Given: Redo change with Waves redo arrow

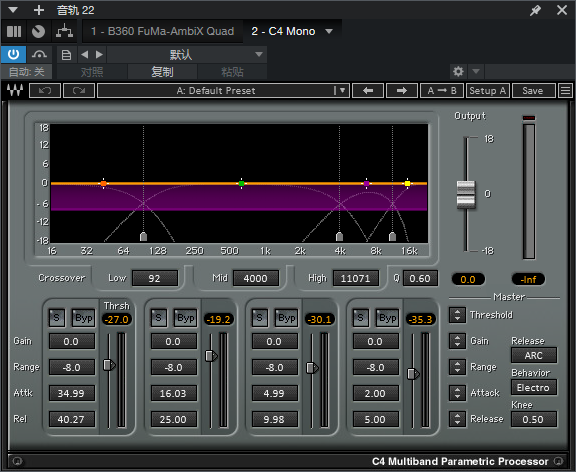Looking at the screenshot, I should tap(79, 90).
